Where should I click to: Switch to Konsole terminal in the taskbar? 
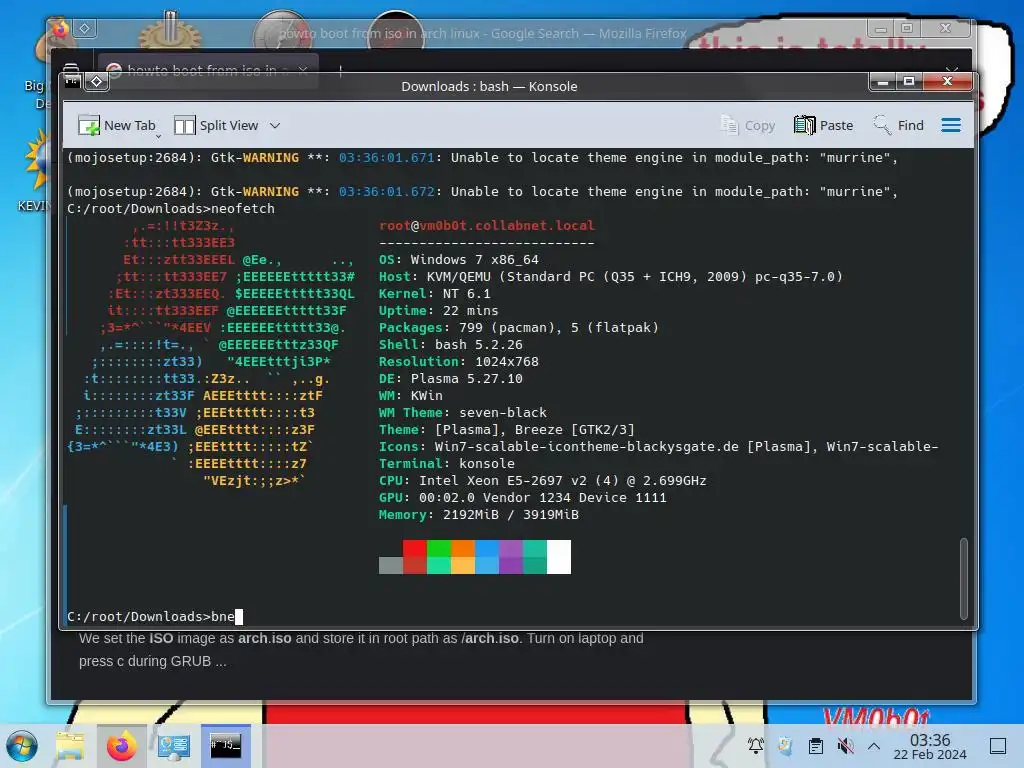[225, 746]
